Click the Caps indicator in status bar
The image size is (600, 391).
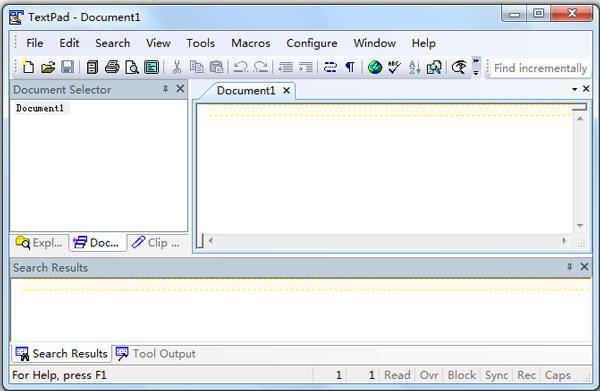point(558,375)
